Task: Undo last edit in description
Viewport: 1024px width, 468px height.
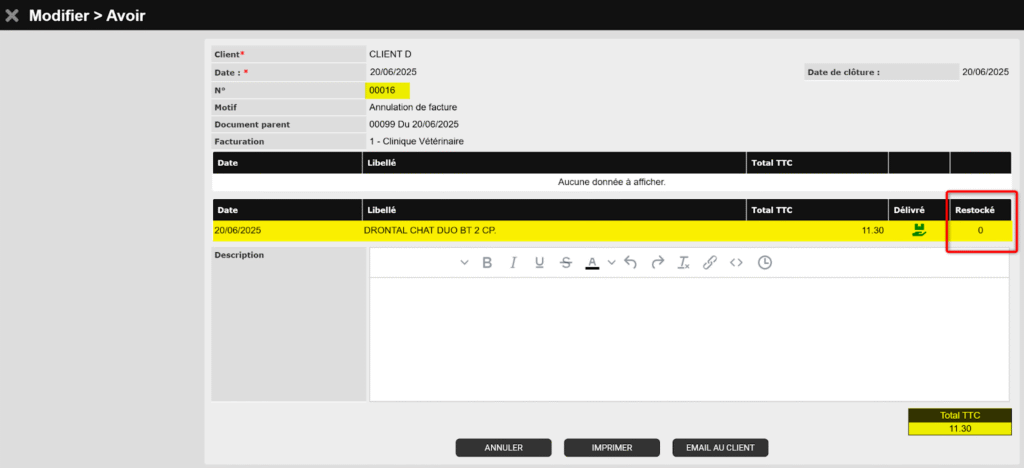Action: 630,263
